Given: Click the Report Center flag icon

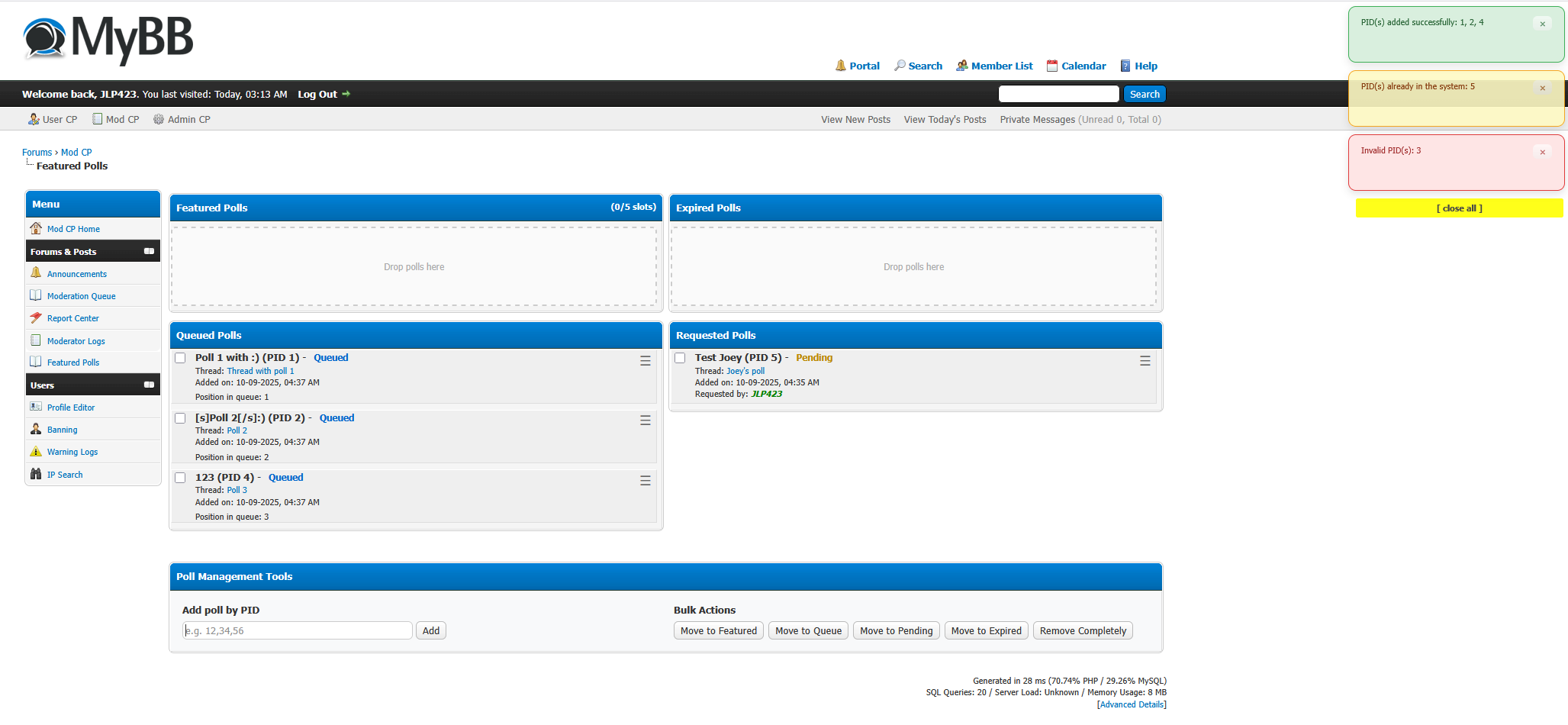Looking at the screenshot, I should (36, 318).
